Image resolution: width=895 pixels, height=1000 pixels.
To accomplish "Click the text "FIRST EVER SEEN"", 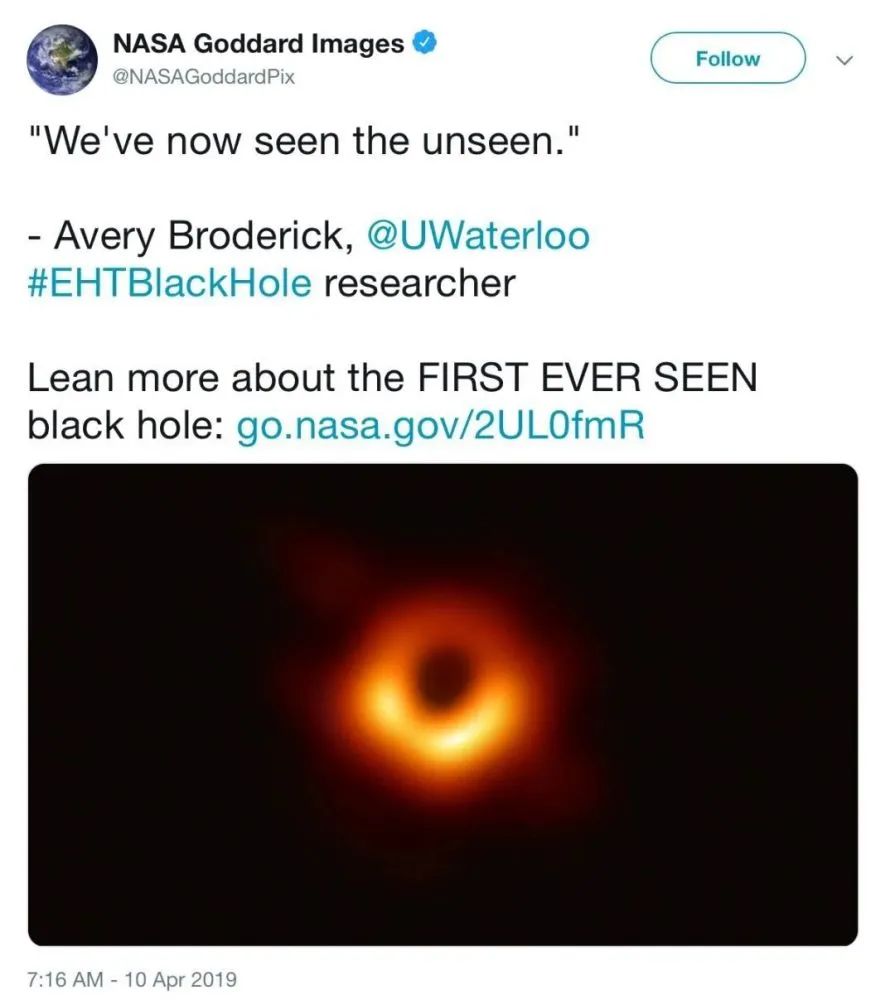I will click(587, 379).
